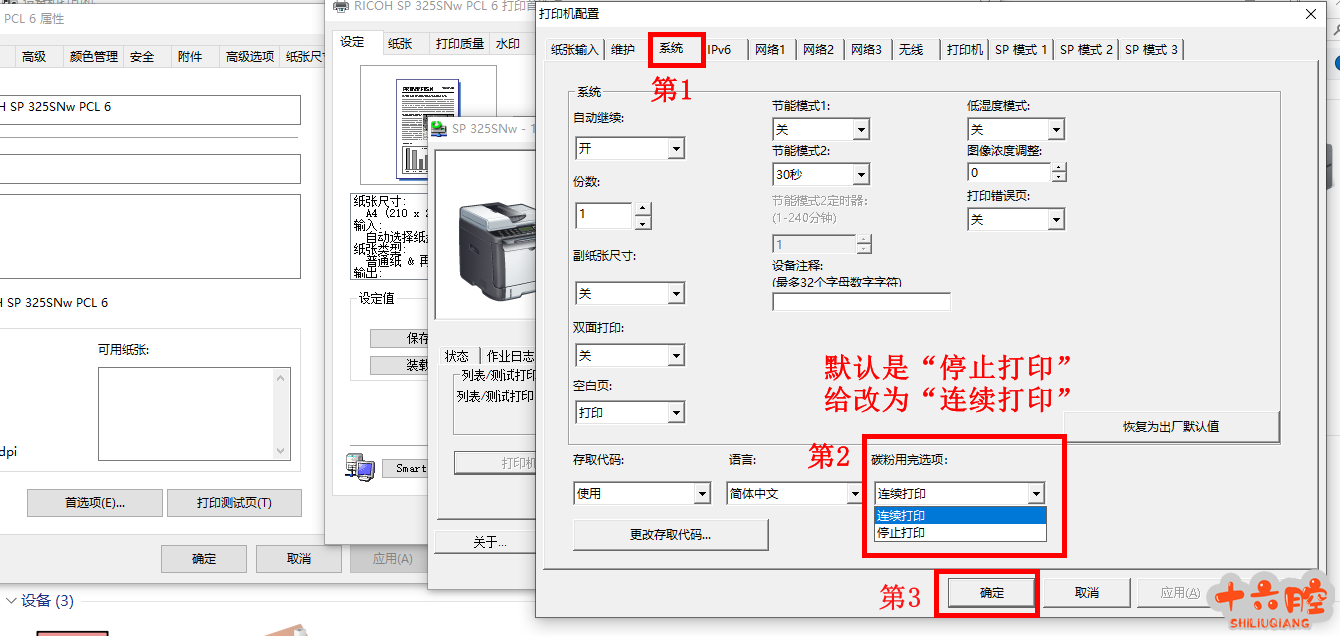Expand the 节能模式2 dropdown showing 30秒
This screenshot has width=1340, height=636.
click(x=860, y=175)
